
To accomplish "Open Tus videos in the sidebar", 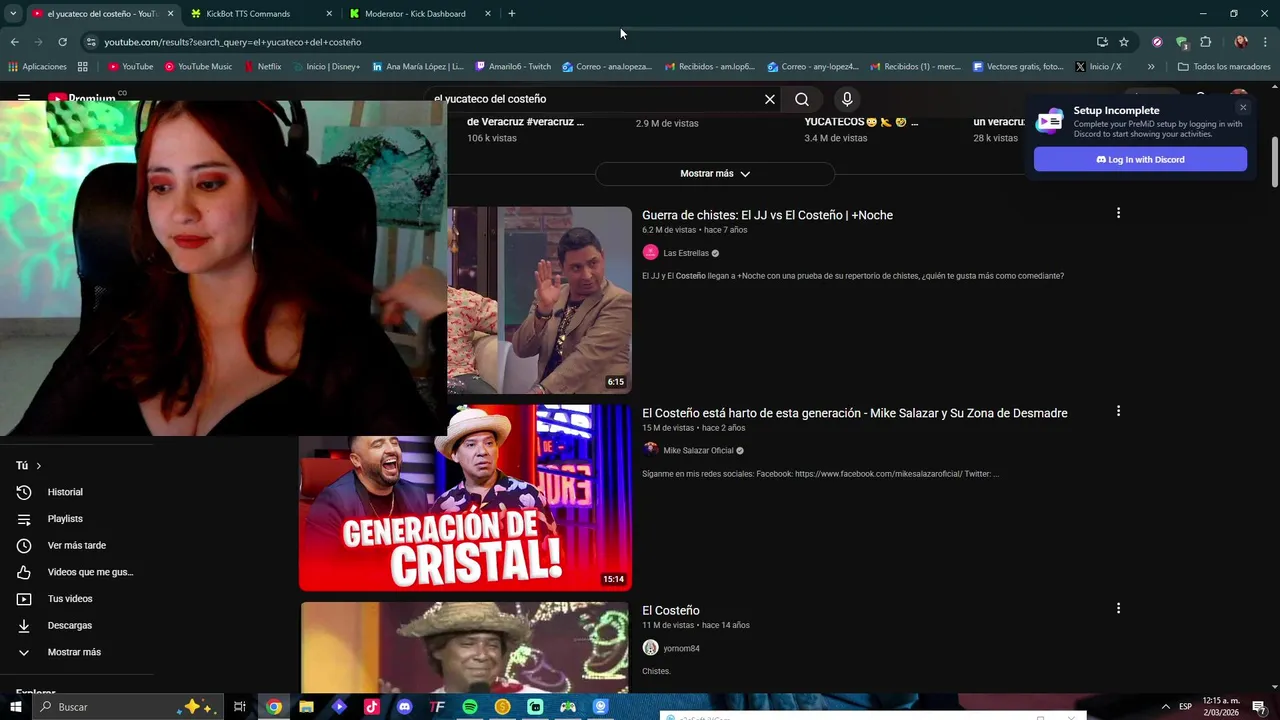I will tap(70, 599).
